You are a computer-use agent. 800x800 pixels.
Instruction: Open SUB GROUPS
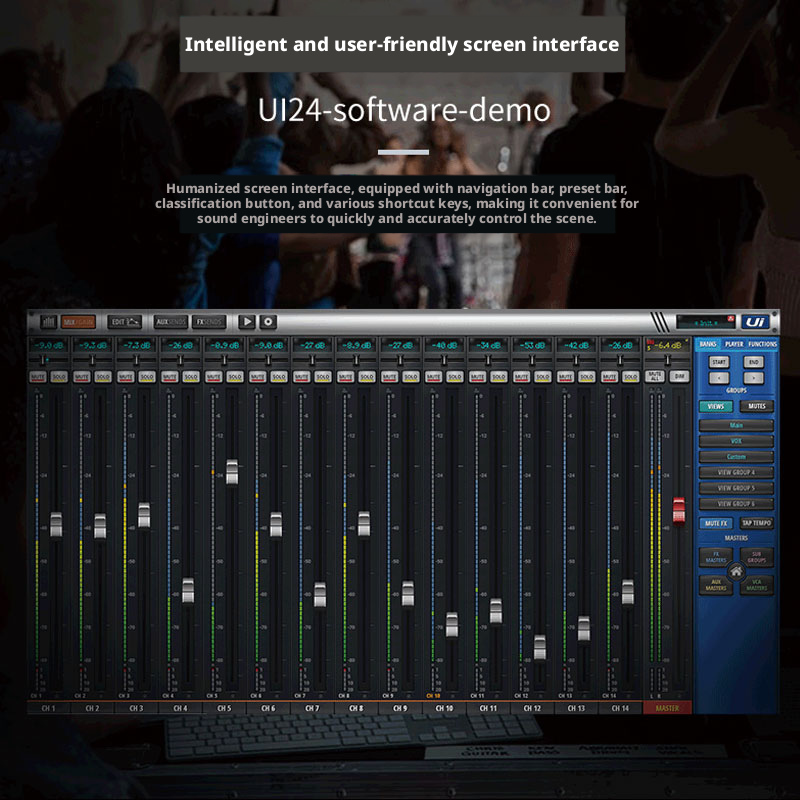pyautogui.click(x=757, y=557)
